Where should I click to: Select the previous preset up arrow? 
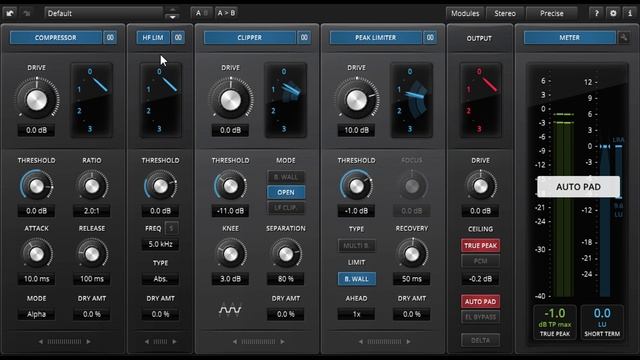click(x=173, y=9)
